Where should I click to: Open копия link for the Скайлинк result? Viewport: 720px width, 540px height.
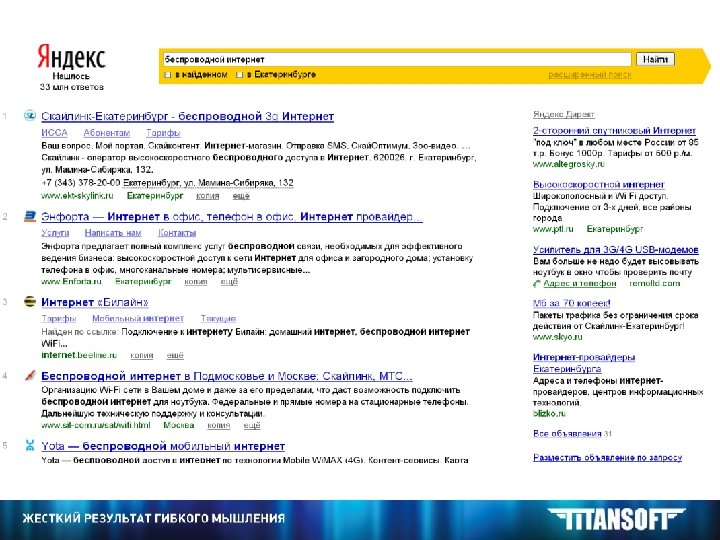[x=208, y=196]
